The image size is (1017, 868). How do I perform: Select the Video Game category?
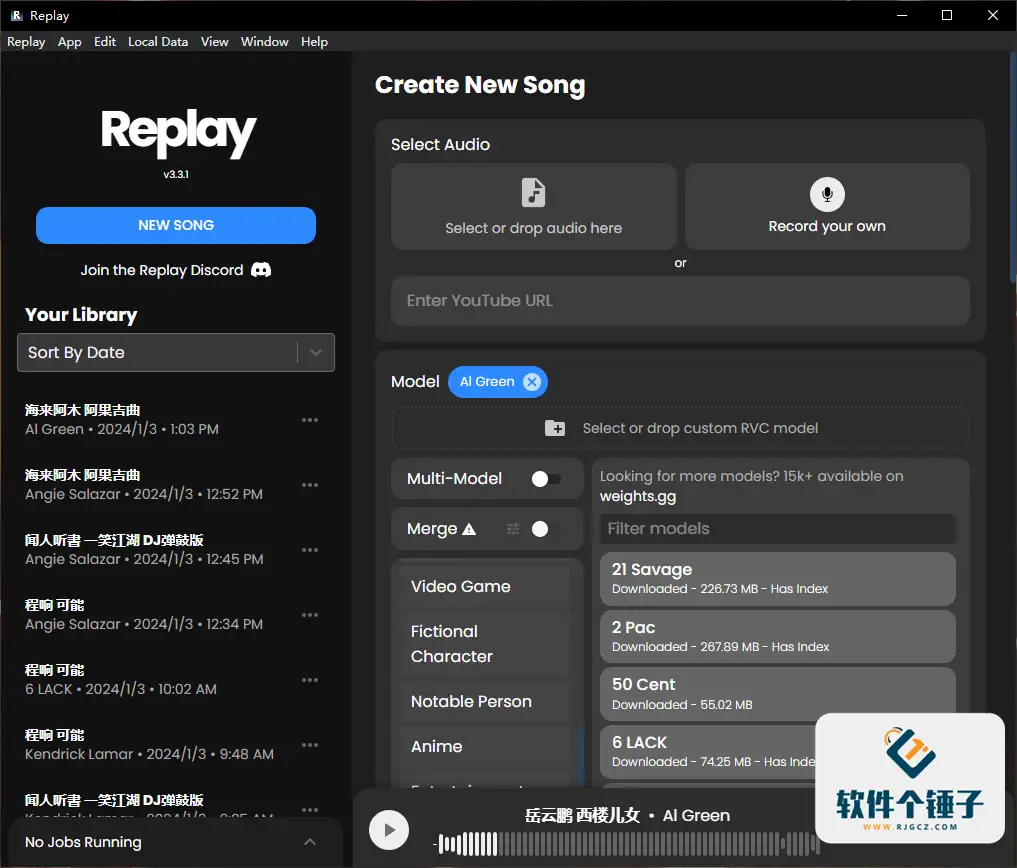point(484,586)
